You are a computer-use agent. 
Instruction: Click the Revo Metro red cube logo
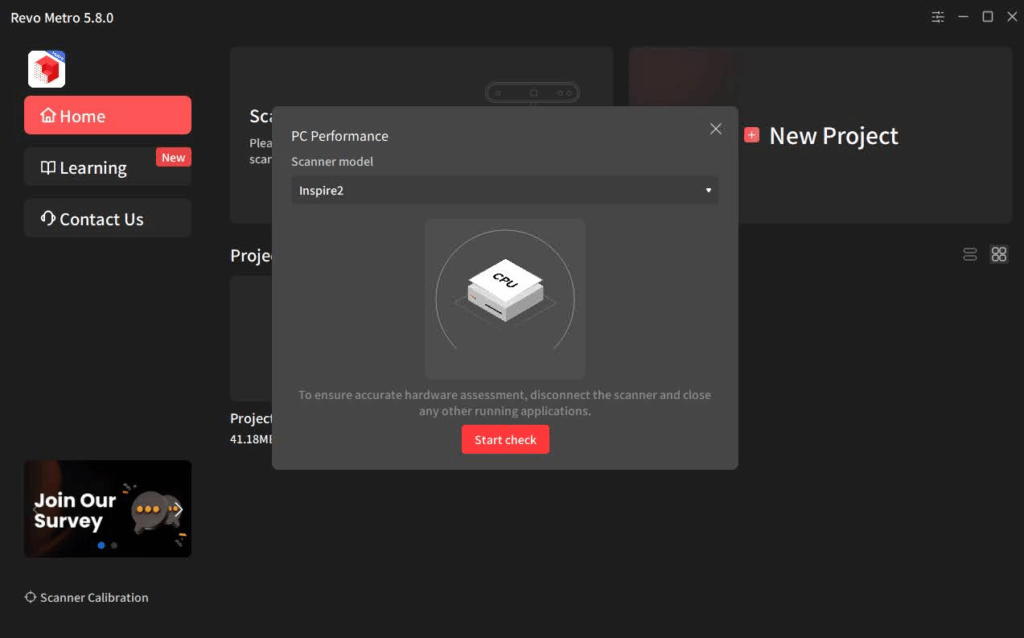[x=46, y=69]
